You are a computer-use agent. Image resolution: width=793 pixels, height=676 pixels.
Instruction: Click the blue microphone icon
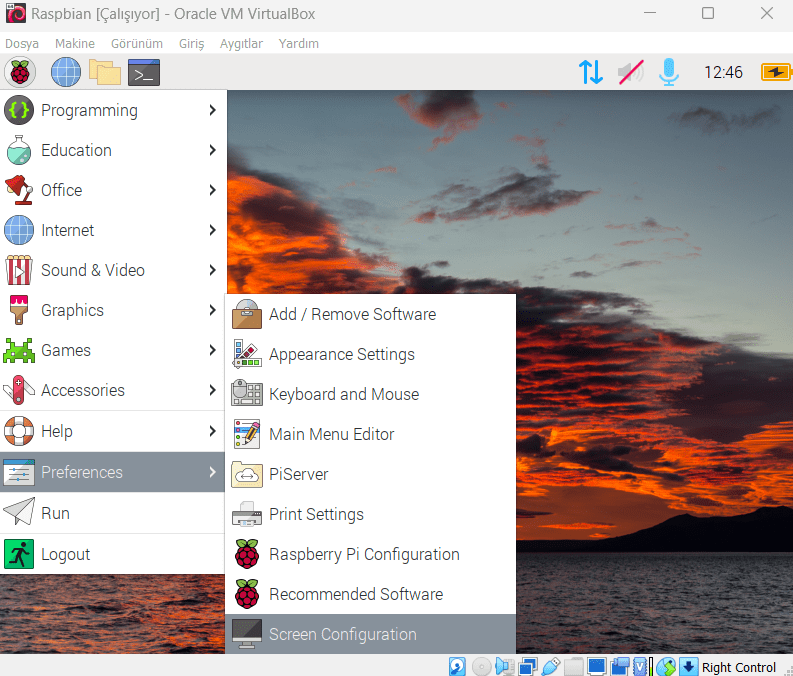pyautogui.click(x=668, y=72)
